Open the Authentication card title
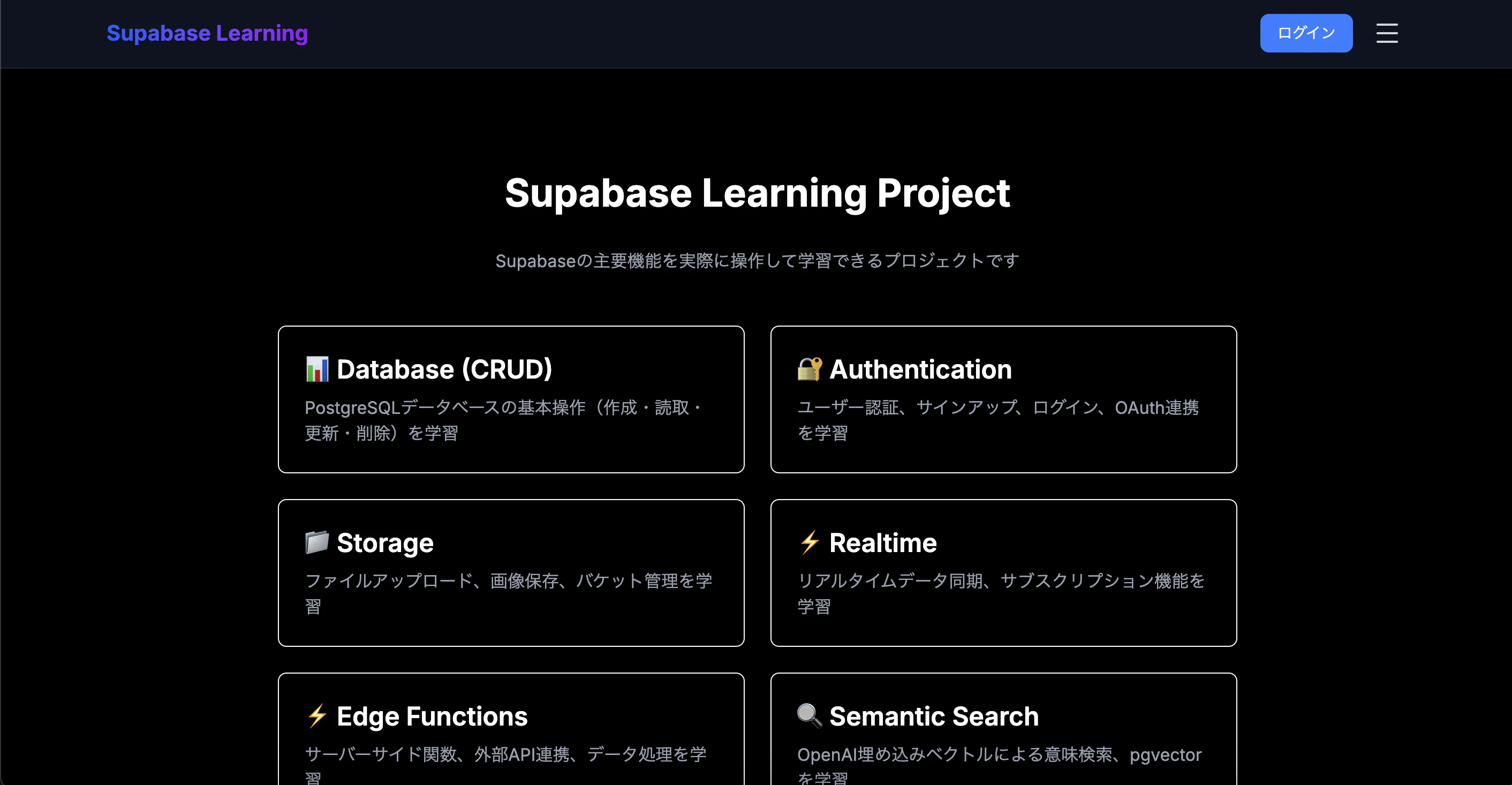1512x785 pixels. click(920, 369)
